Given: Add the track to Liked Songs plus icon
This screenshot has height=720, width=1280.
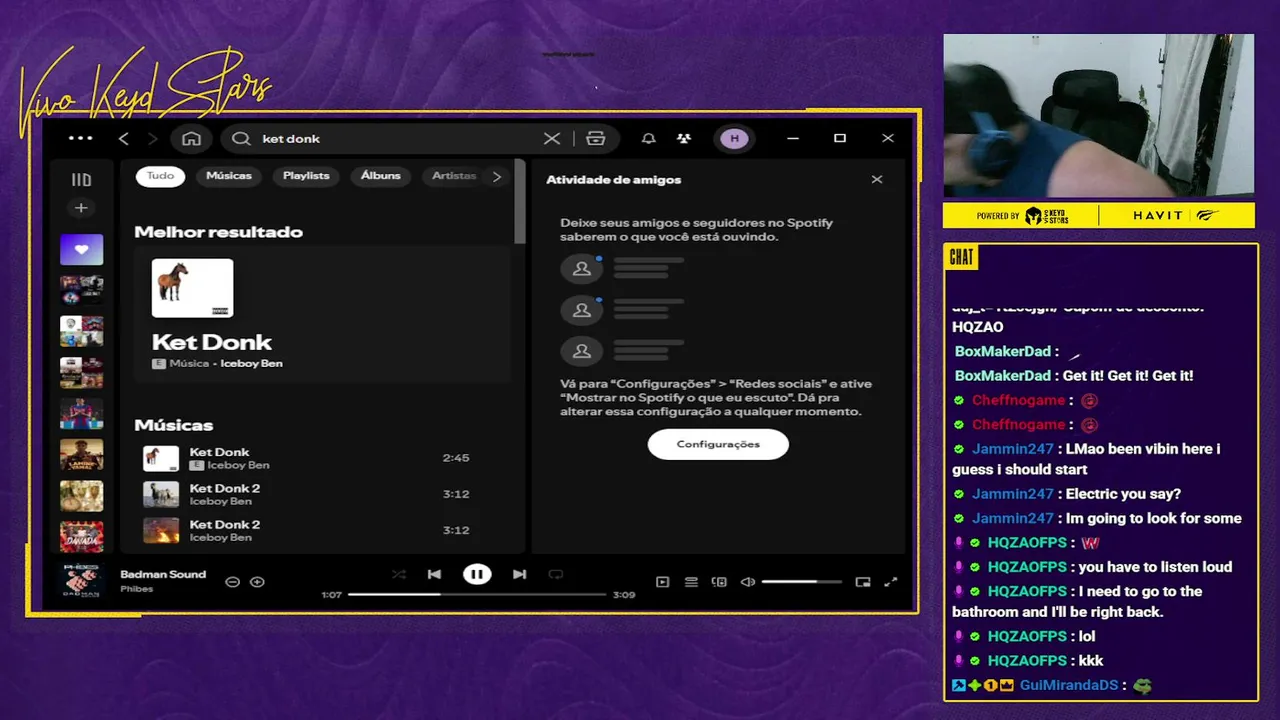Looking at the screenshot, I should pyautogui.click(x=257, y=582).
